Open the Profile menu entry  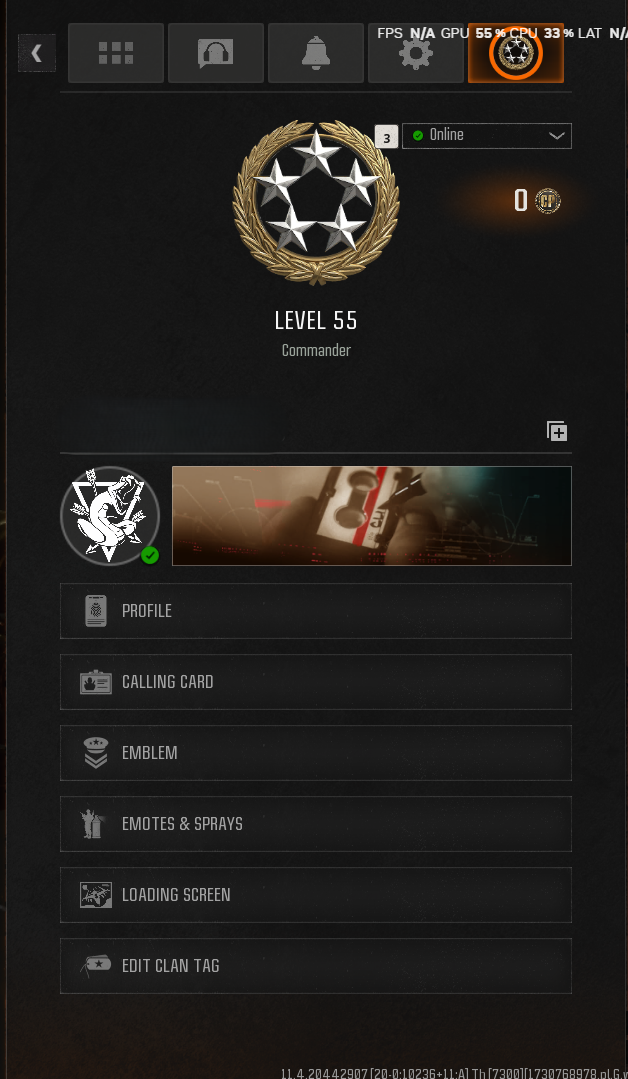pos(316,611)
